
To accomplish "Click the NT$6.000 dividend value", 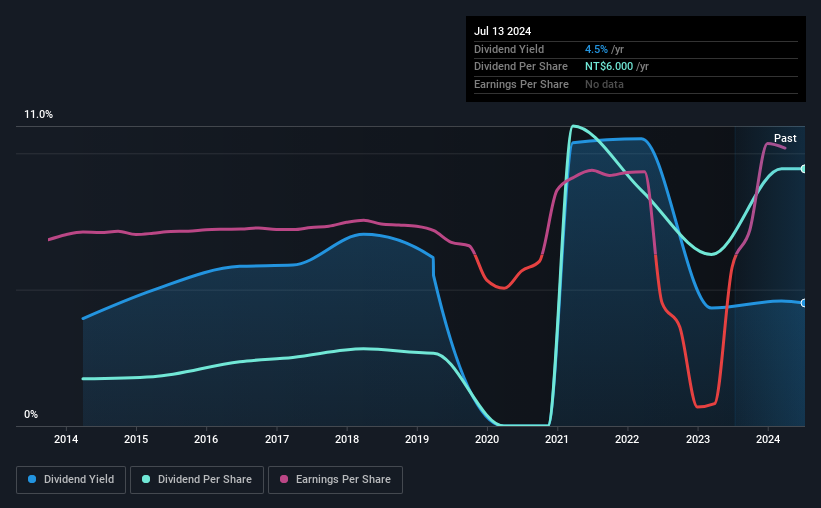I will (x=609, y=67).
